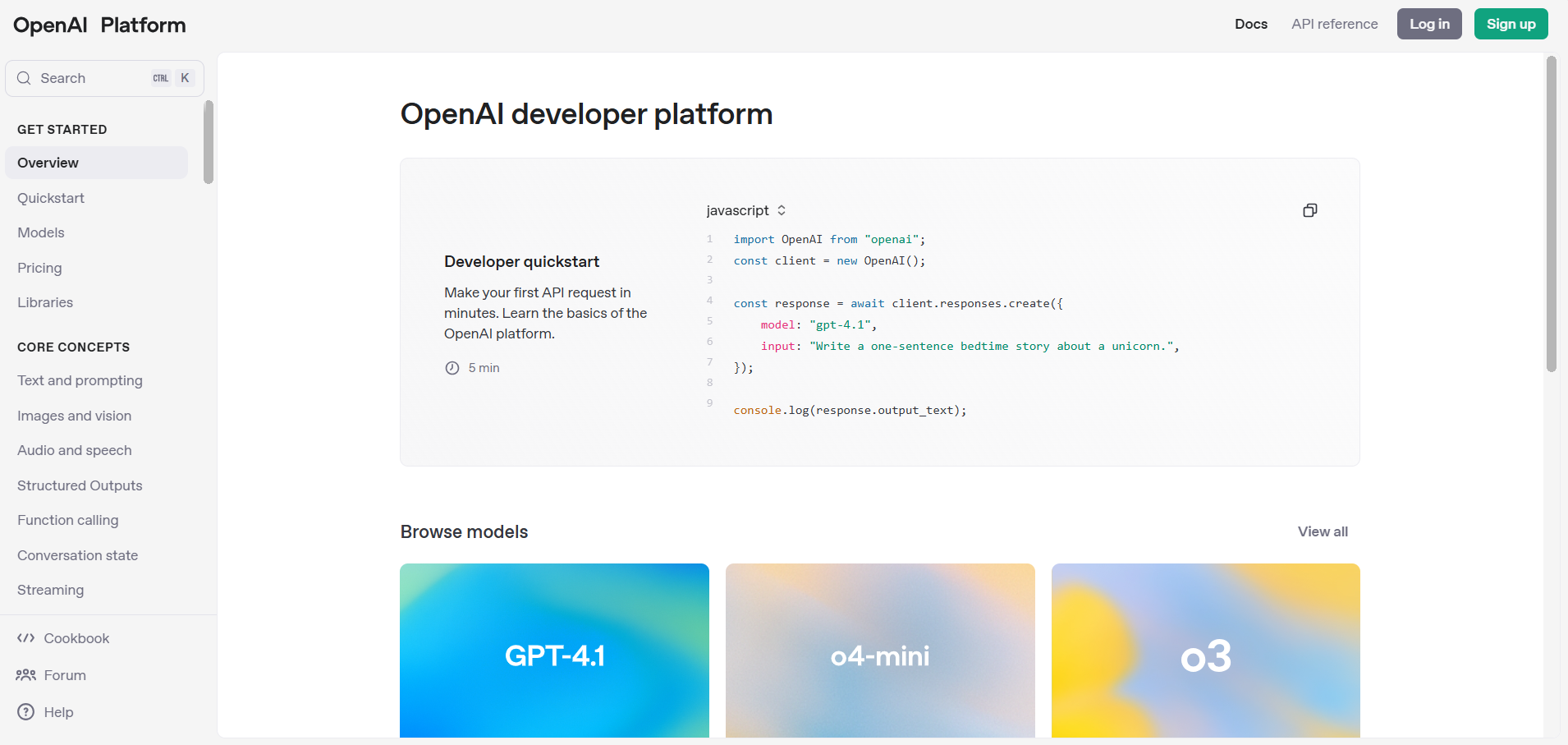The width and height of the screenshot is (1568, 745).
Task: Click the '5 min' duration text
Action: (x=484, y=368)
